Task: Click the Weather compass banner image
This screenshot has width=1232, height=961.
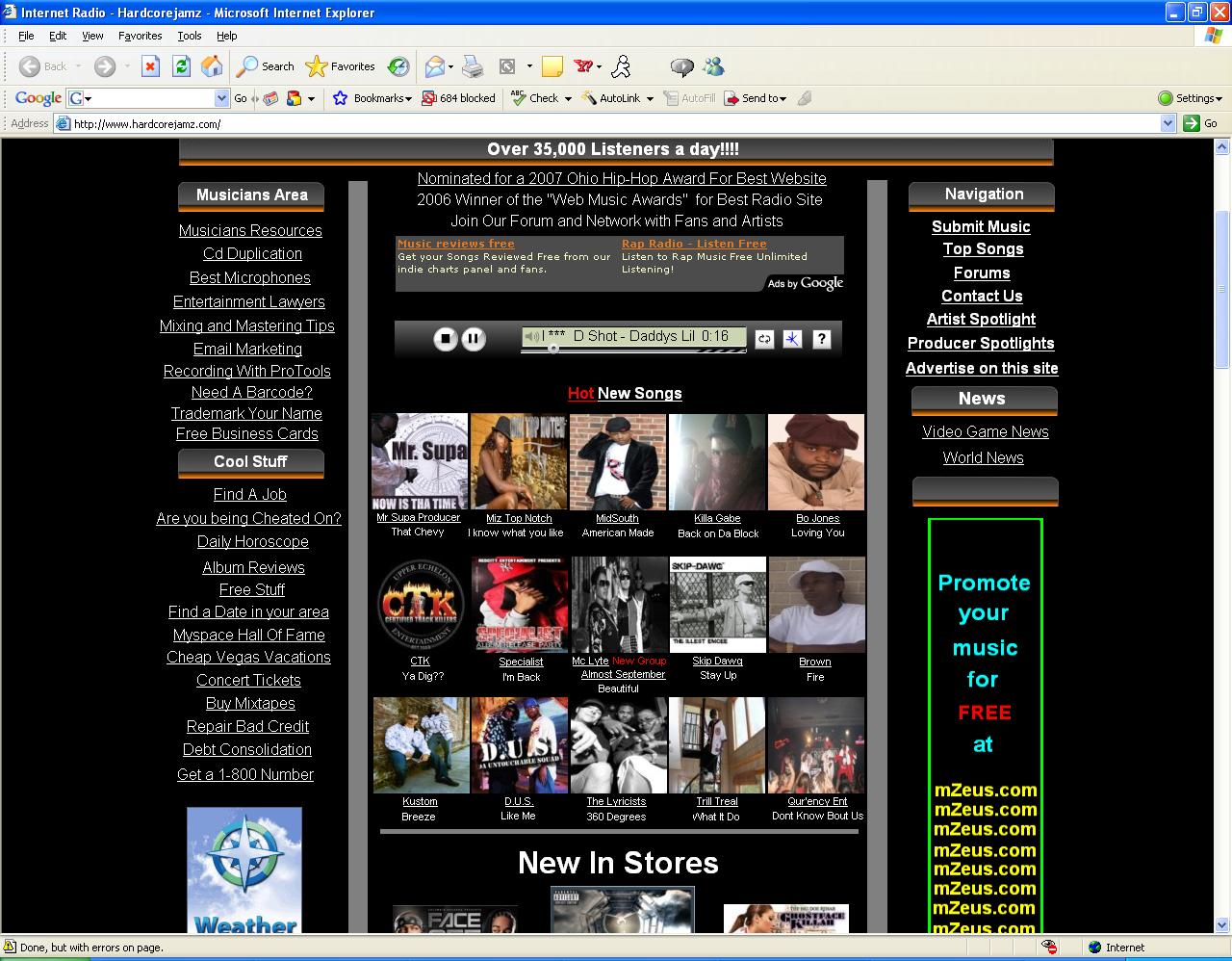Action: [244, 870]
